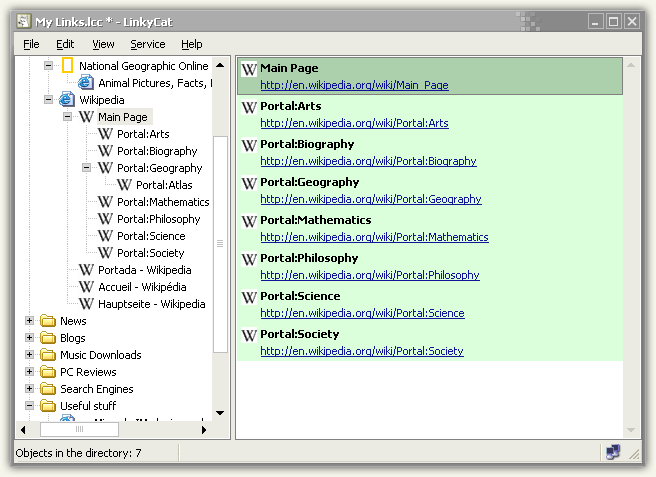
Task: Click the Animal Pictures, Facts IE page icon
Action: coord(86,82)
